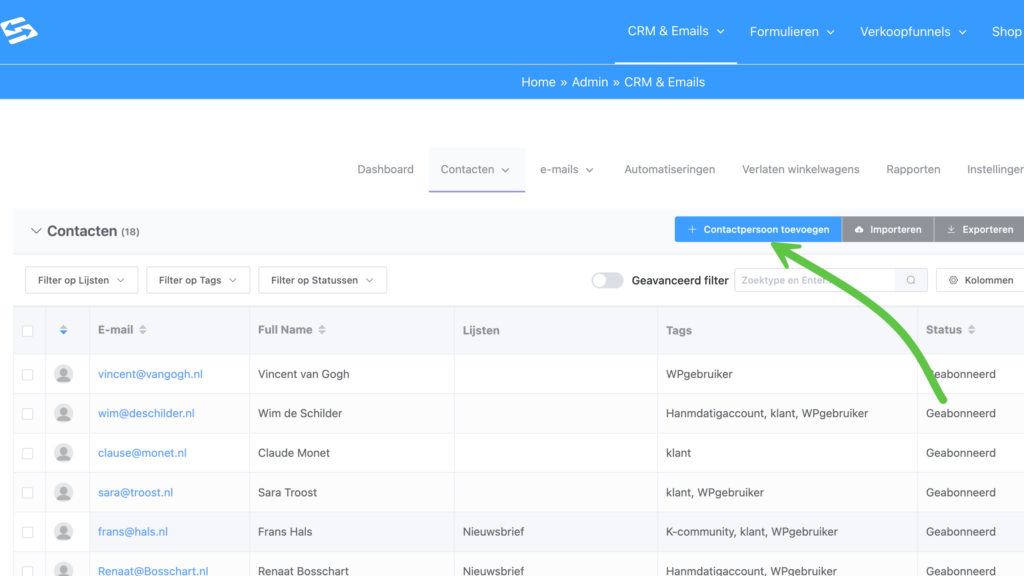The width and height of the screenshot is (1024, 576).
Task: Open the Filter op Tags dropdown
Action: pos(198,281)
